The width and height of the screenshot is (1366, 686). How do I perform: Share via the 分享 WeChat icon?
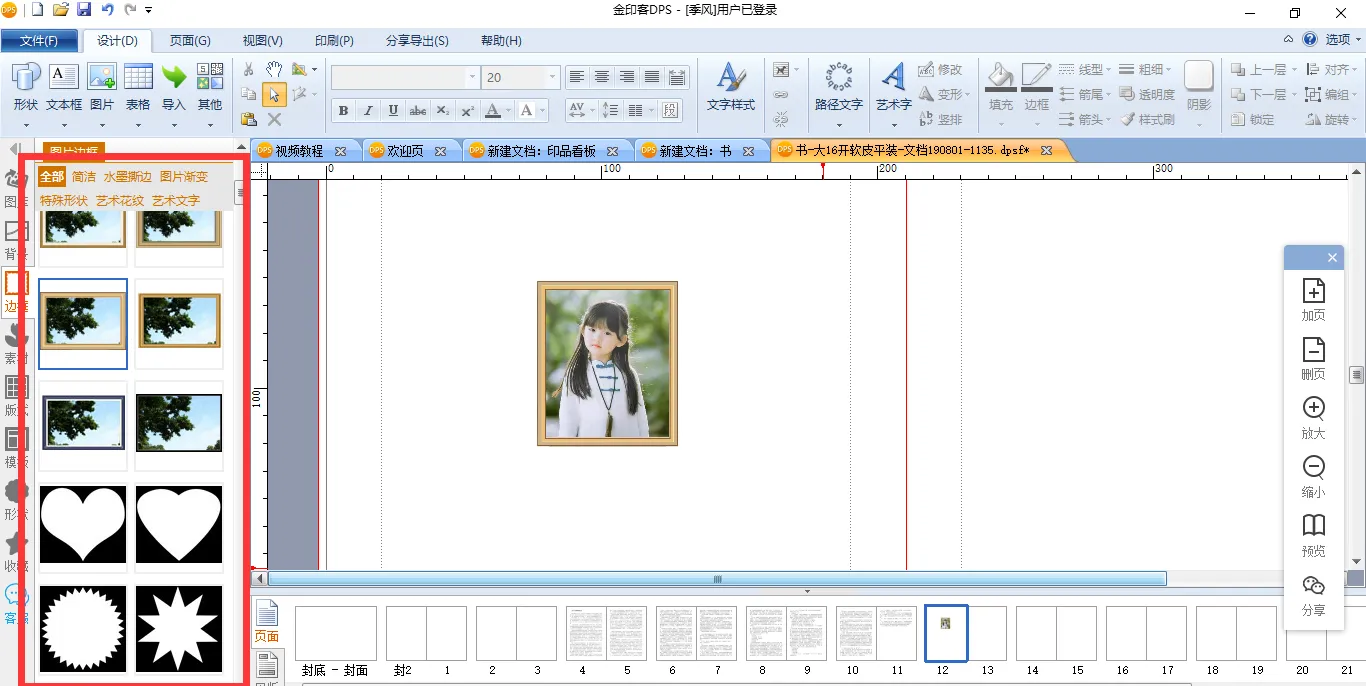tap(1313, 586)
